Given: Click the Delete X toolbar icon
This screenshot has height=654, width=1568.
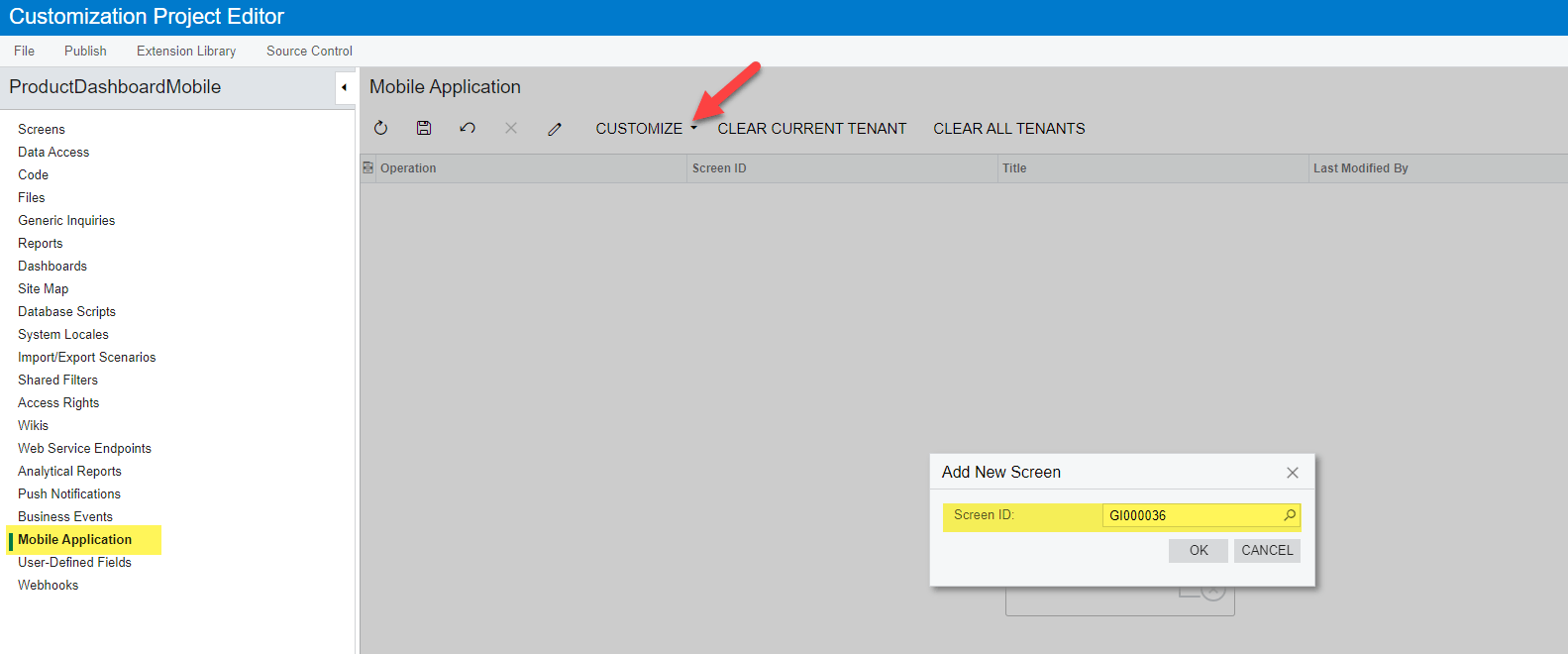Looking at the screenshot, I should click(x=511, y=128).
